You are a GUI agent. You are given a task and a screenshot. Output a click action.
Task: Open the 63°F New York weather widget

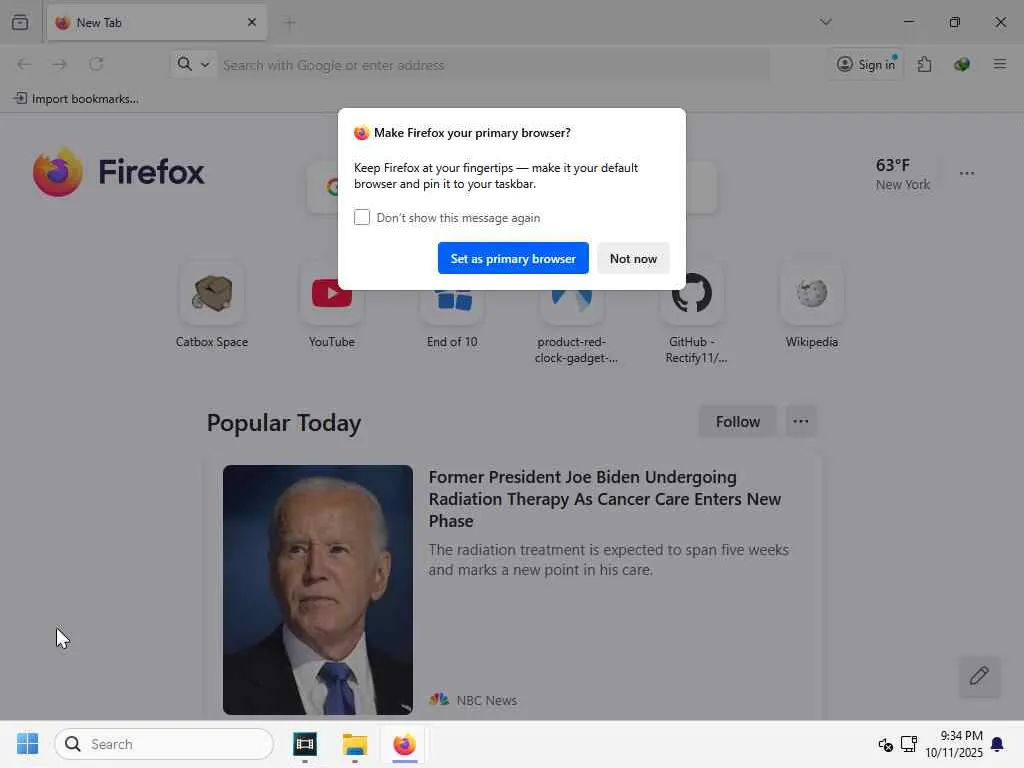point(903,174)
